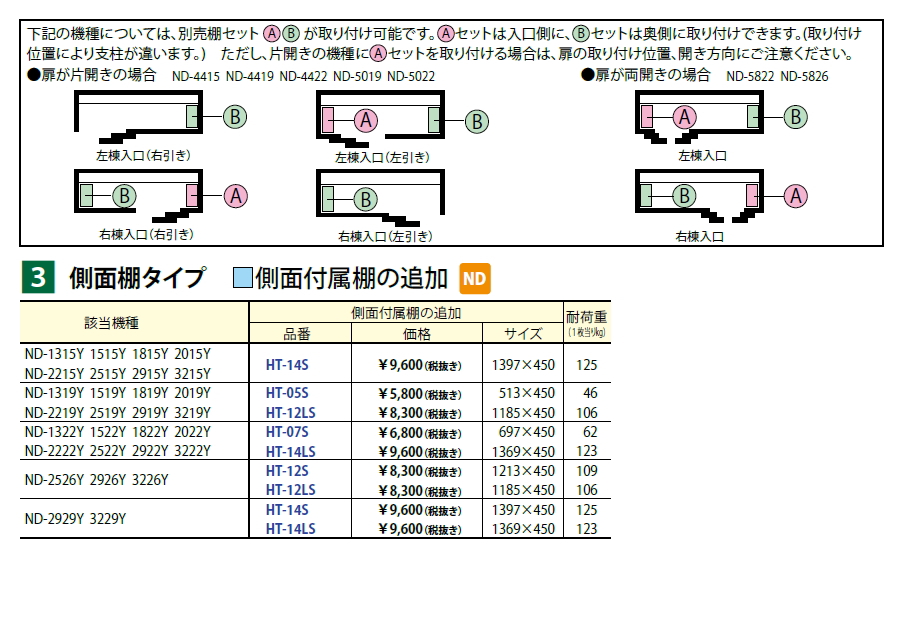Click the サイズ column header
900x640 pixels.
click(522, 334)
